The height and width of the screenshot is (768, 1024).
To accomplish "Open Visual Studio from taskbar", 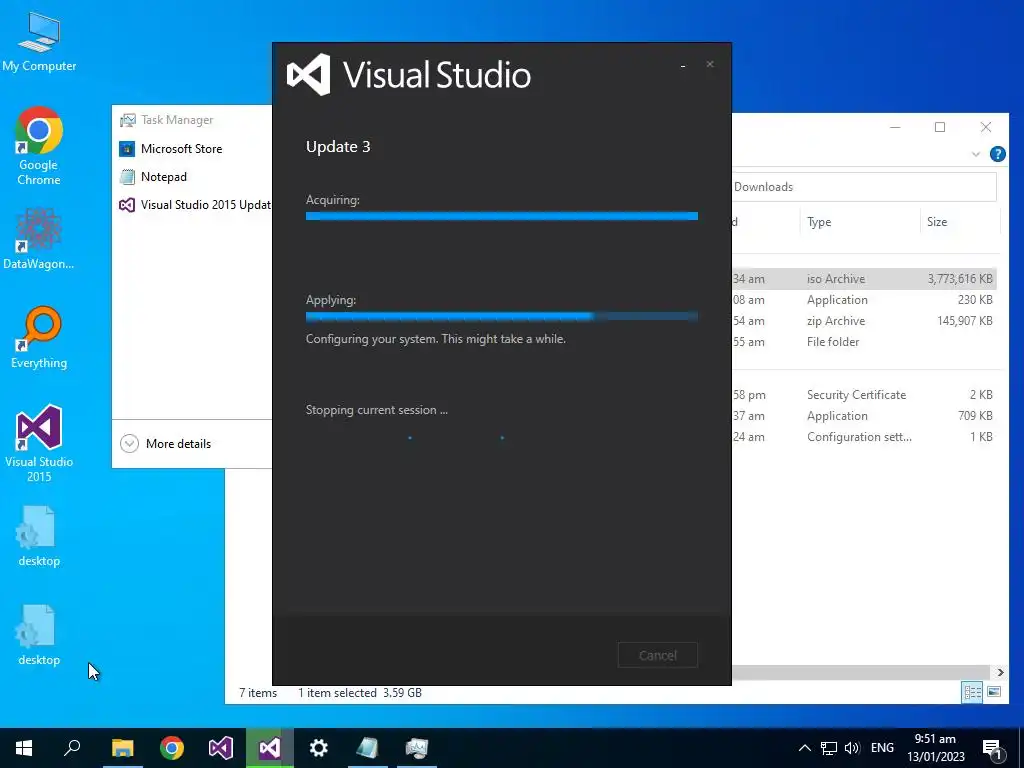I will [x=221, y=748].
